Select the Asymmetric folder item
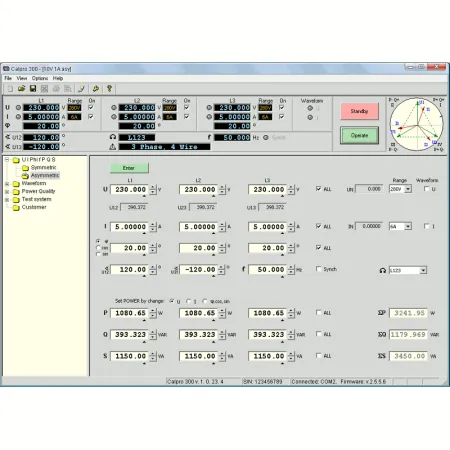Screen dimensions: 450x450 [45, 175]
